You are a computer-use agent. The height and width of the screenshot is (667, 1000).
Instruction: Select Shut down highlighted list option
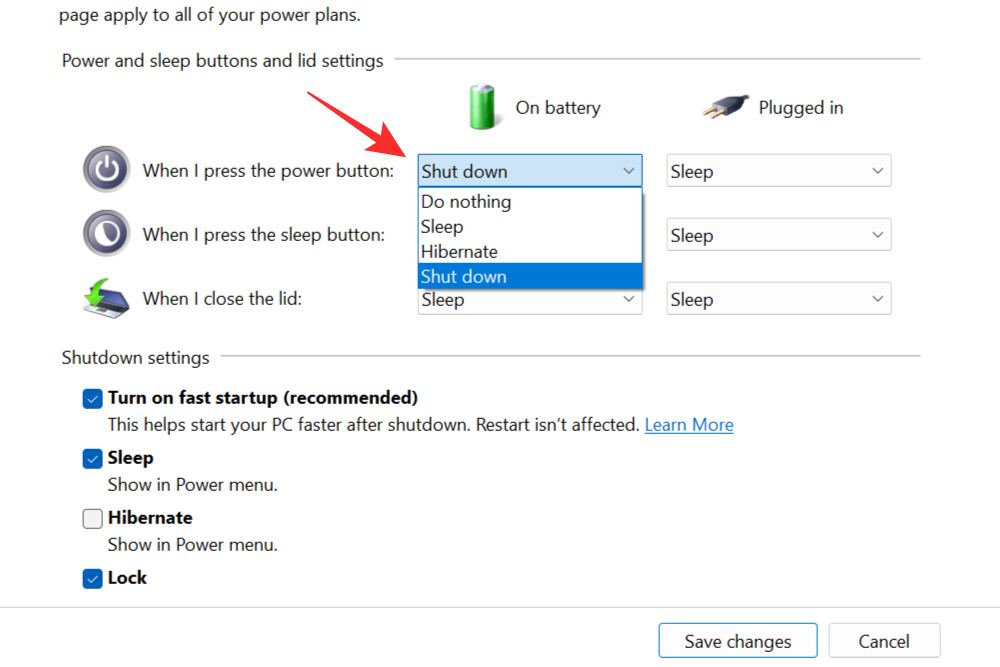[464, 277]
